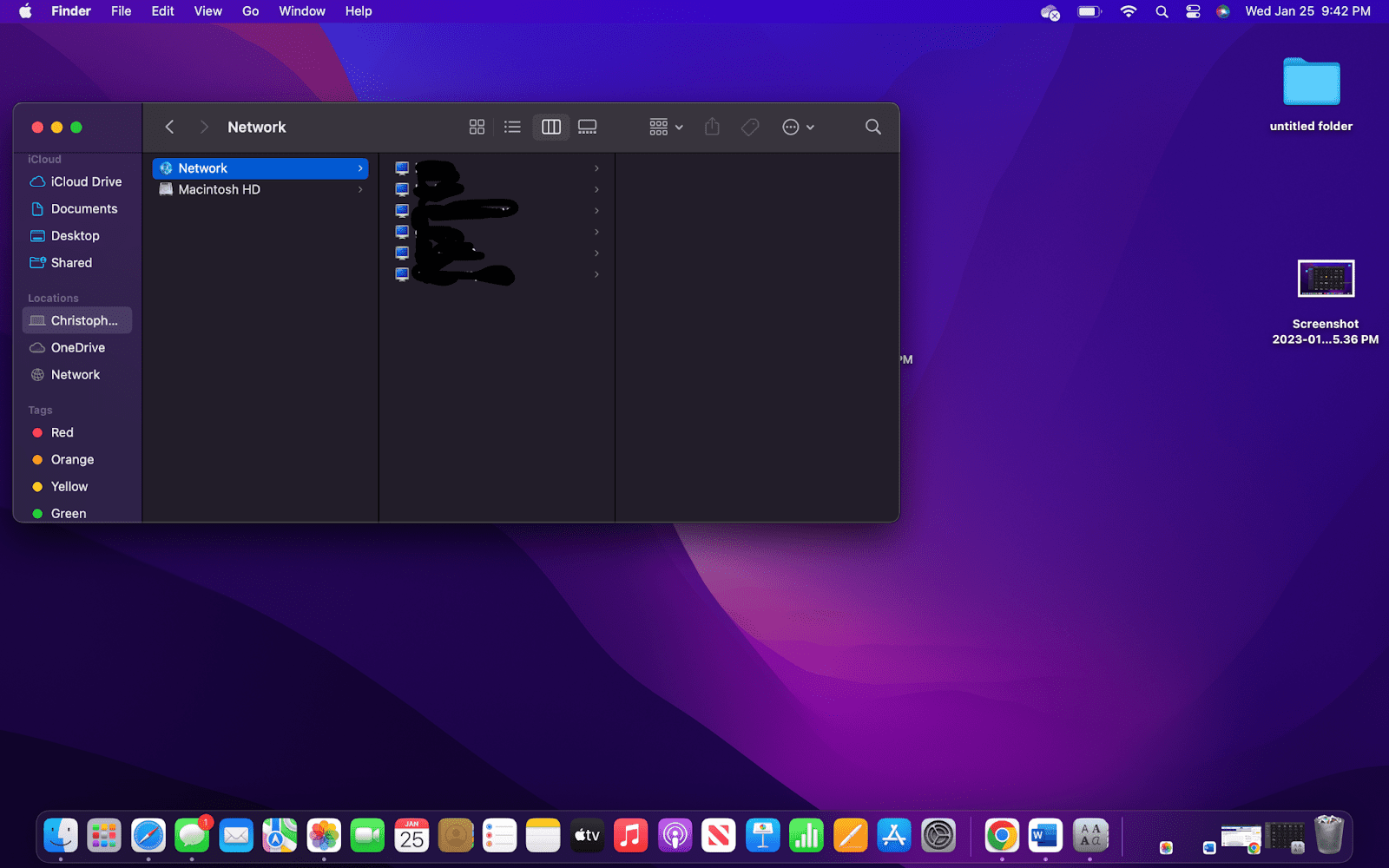This screenshot has height=868, width=1389.
Task: Select the Network row in first column
Action: coord(260,168)
